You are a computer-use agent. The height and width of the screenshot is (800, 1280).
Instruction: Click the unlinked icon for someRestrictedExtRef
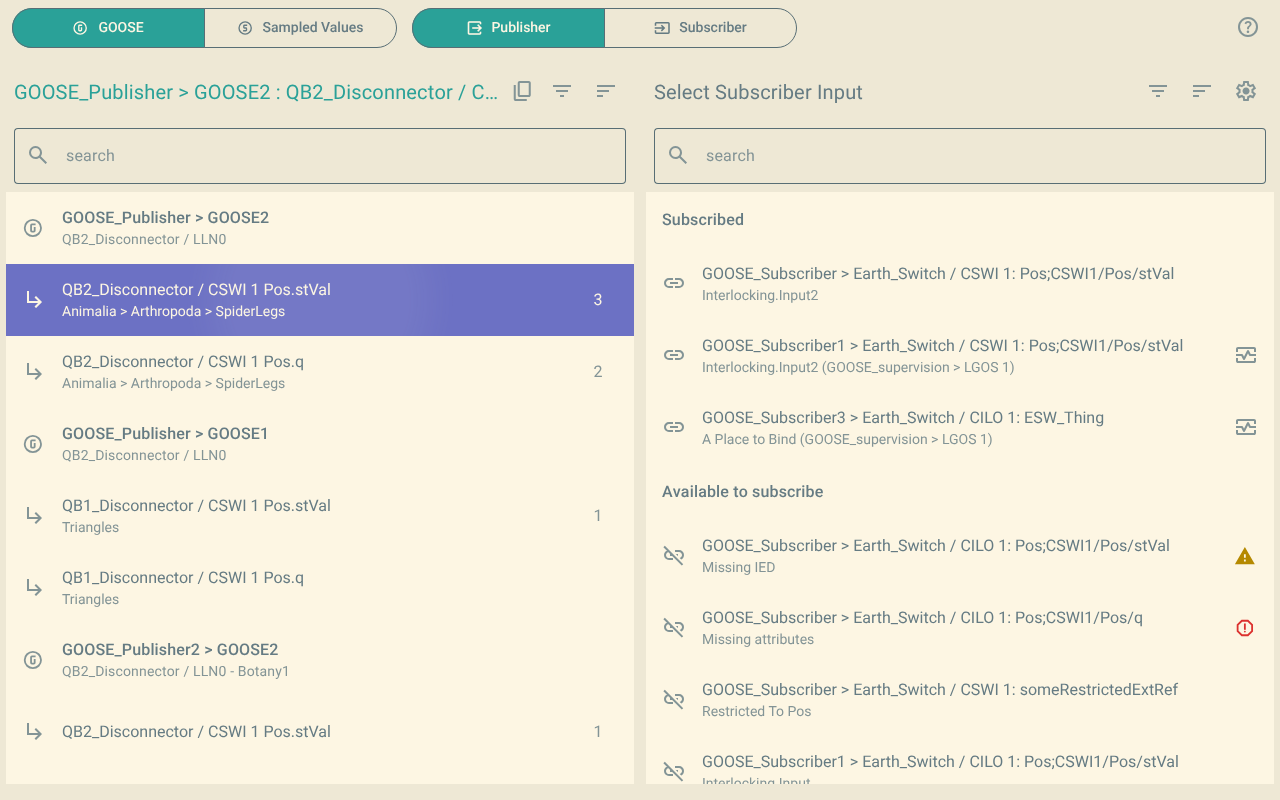[x=674, y=700]
